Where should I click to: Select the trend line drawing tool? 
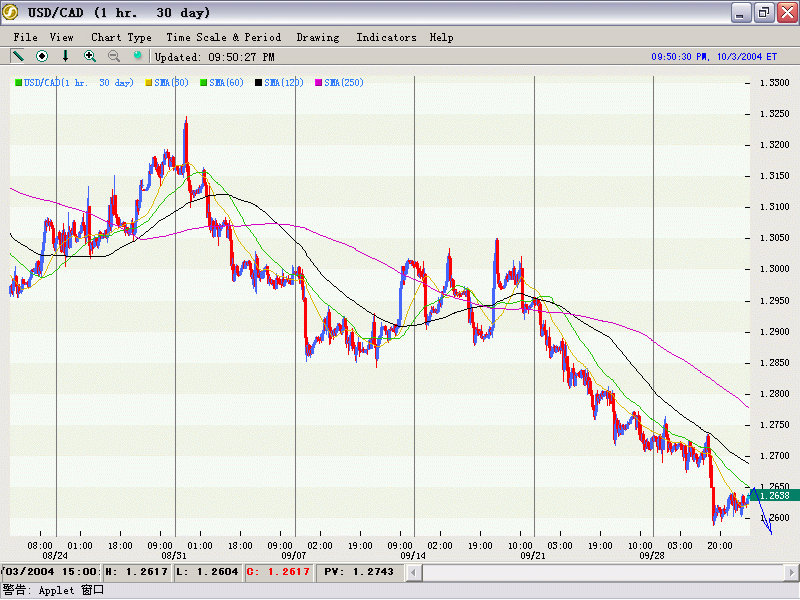[x=18, y=56]
